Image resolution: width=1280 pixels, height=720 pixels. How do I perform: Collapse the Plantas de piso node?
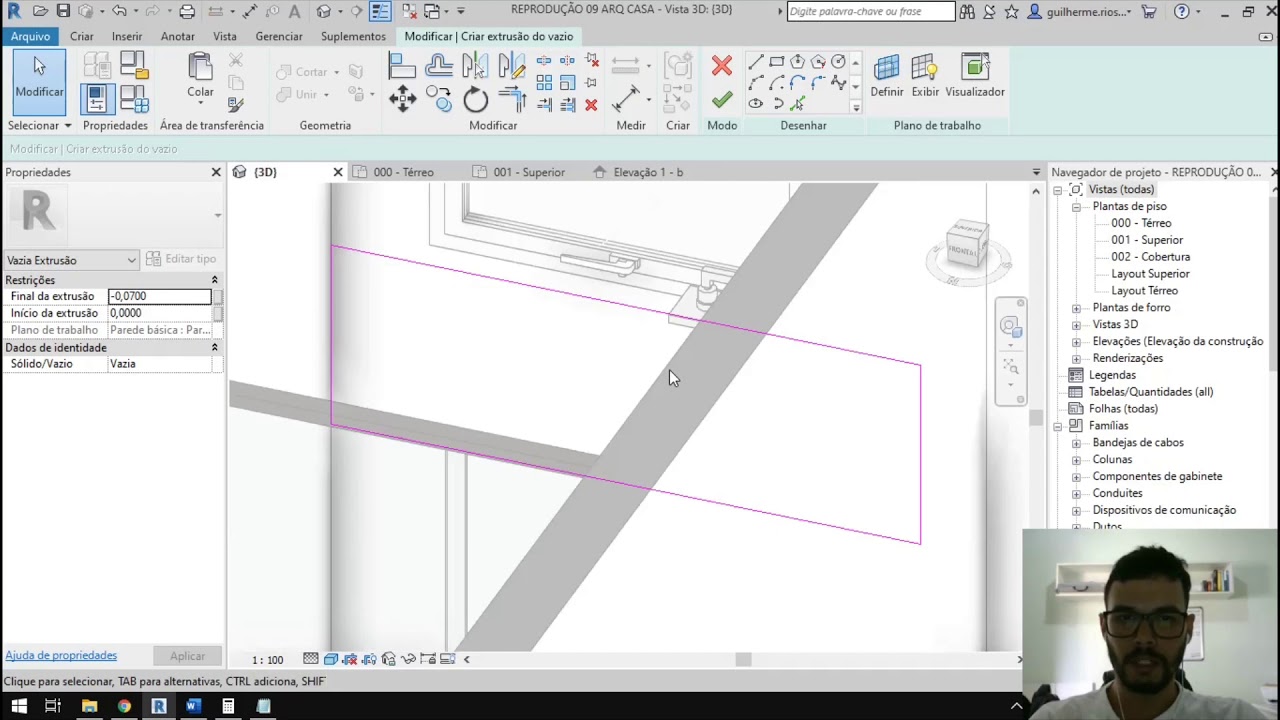(x=1076, y=207)
